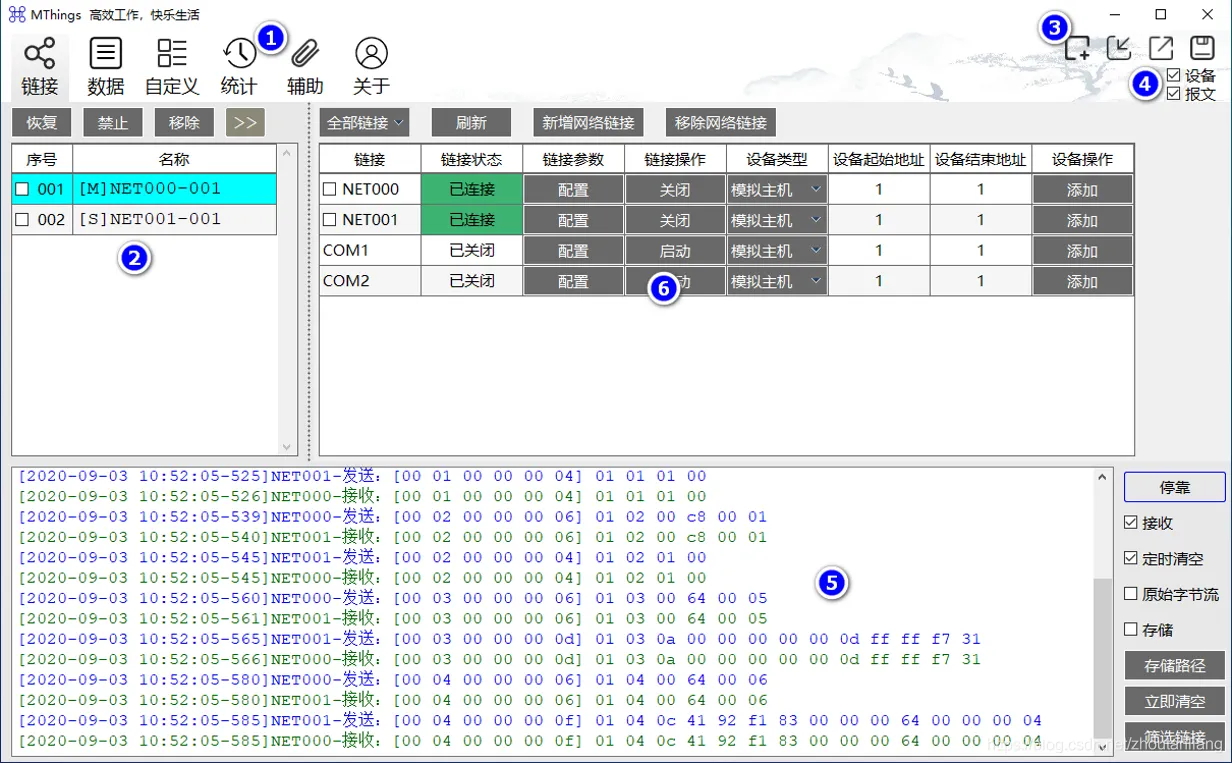The image size is (1232, 763).
Task: Click the export arrow icon at top right
Action: 1160,47
